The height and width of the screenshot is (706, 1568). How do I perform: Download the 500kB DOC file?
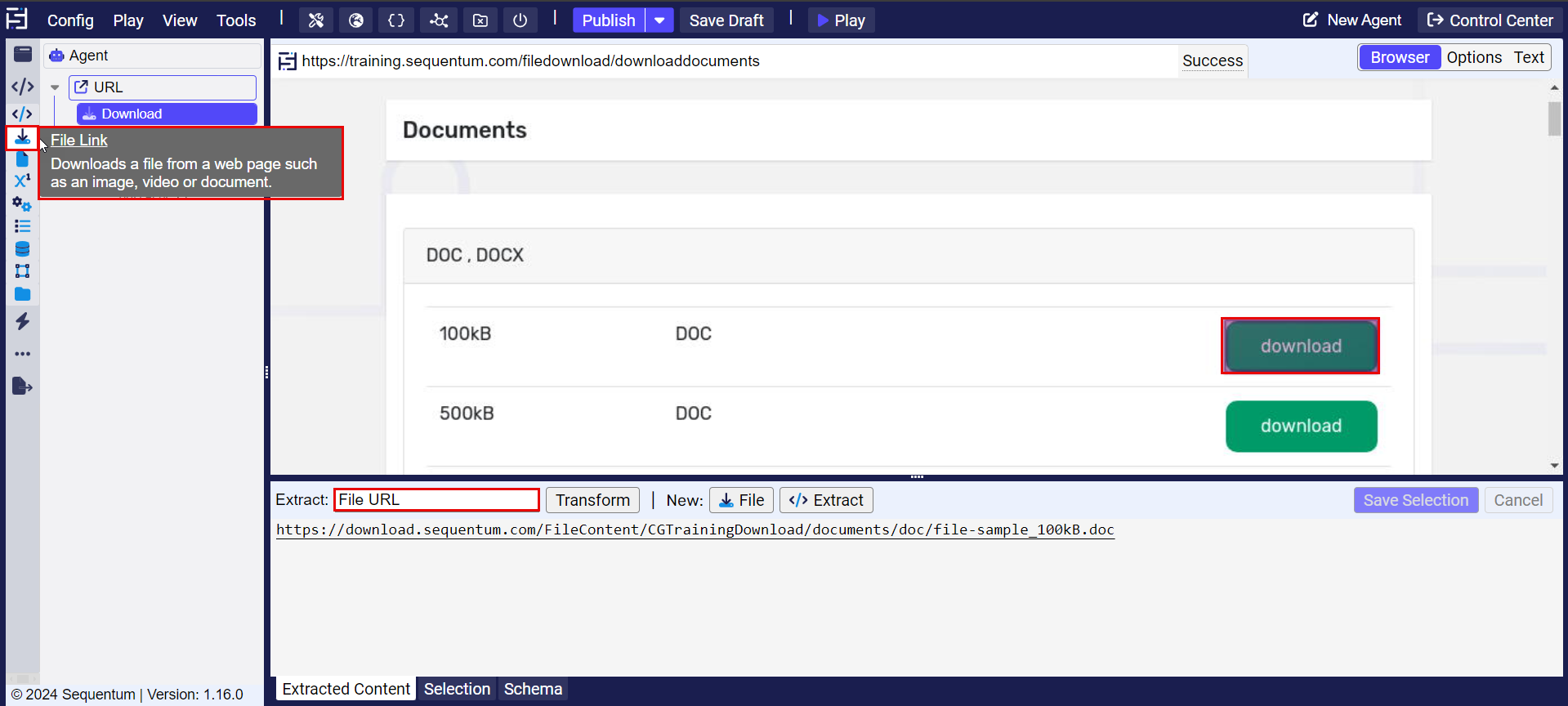[x=1301, y=426]
